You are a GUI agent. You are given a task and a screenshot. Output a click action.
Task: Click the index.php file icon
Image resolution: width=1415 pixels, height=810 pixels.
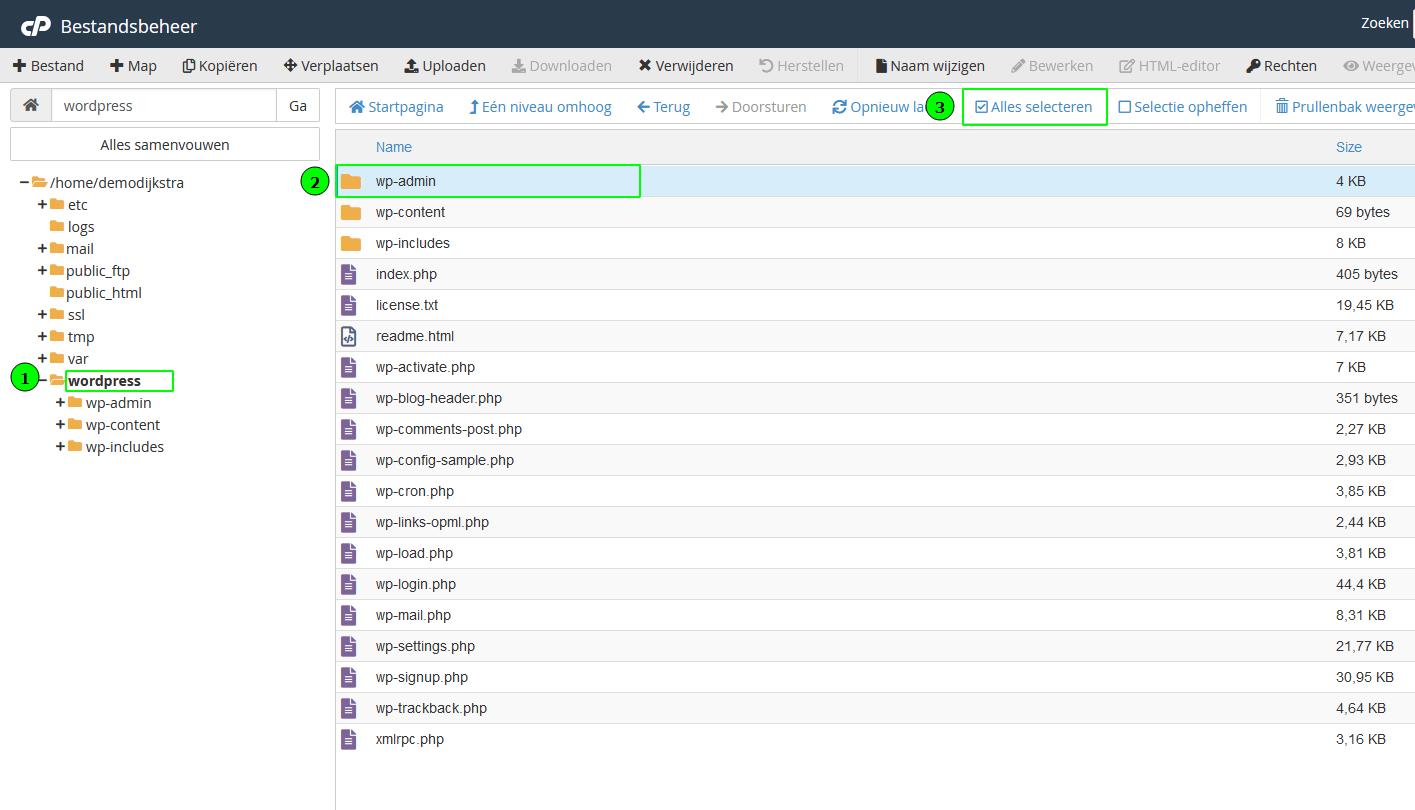[348, 274]
